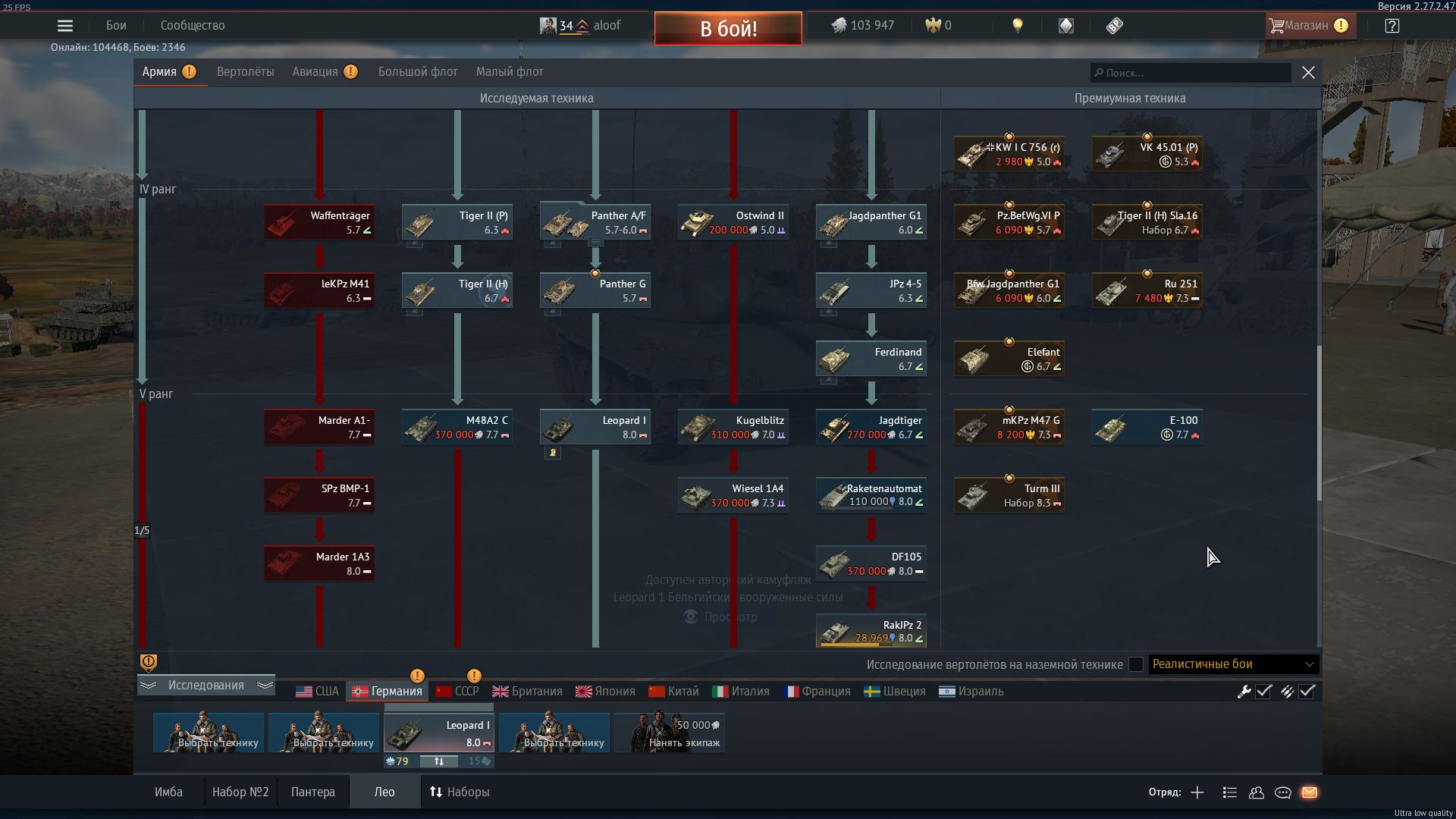This screenshot has width=1456, height=819.
Task: Open modifications icon below Leopard I in tree
Action: click(x=553, y=453)
